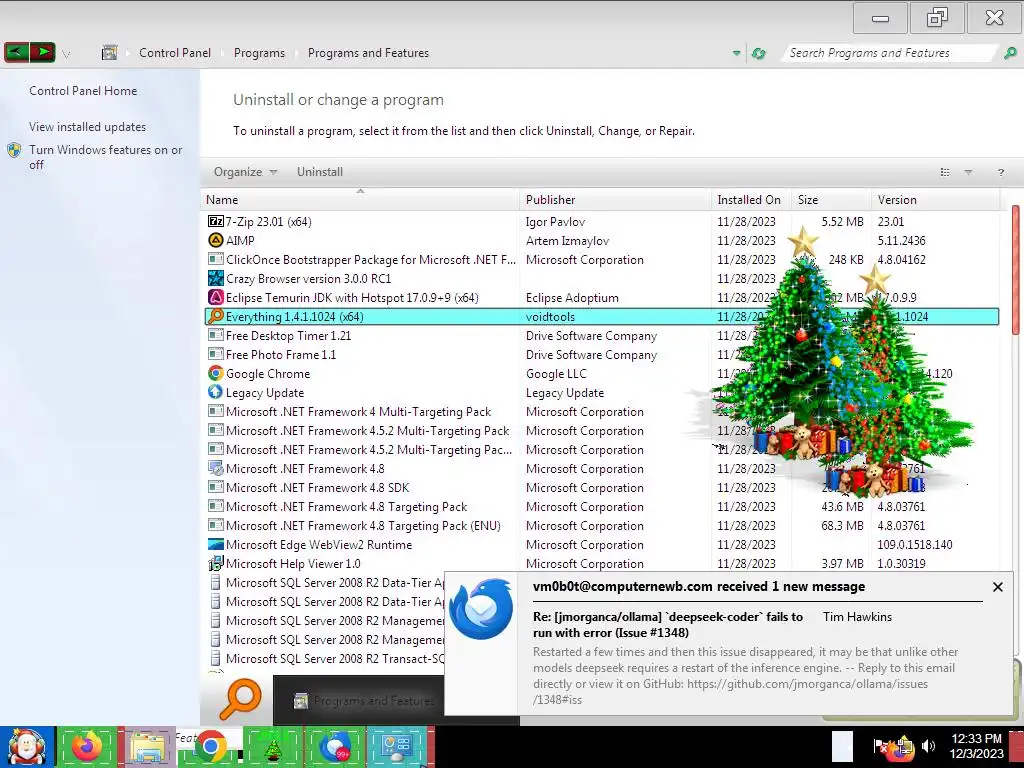Go to Control Panel breadcrumb
Viewport: 1024px width, 768px height.
coord(175,53)
